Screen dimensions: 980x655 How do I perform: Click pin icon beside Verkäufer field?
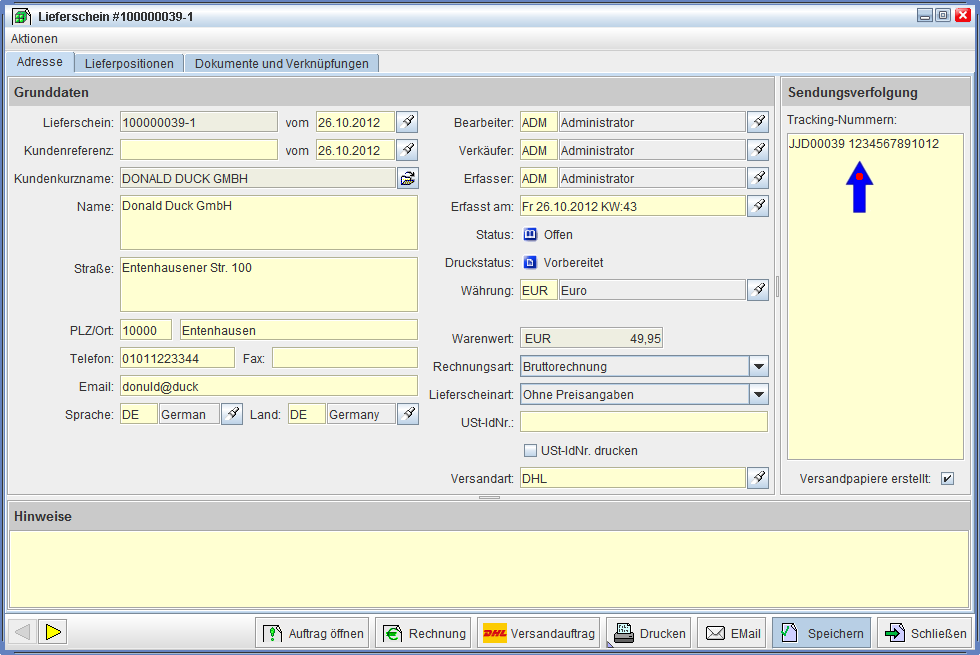point(759,150)
